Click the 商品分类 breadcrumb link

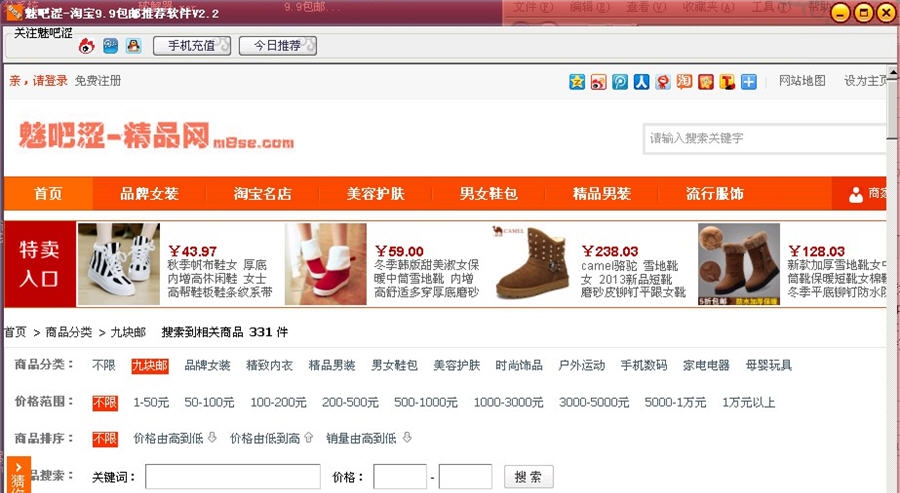(x=69, y=332)
